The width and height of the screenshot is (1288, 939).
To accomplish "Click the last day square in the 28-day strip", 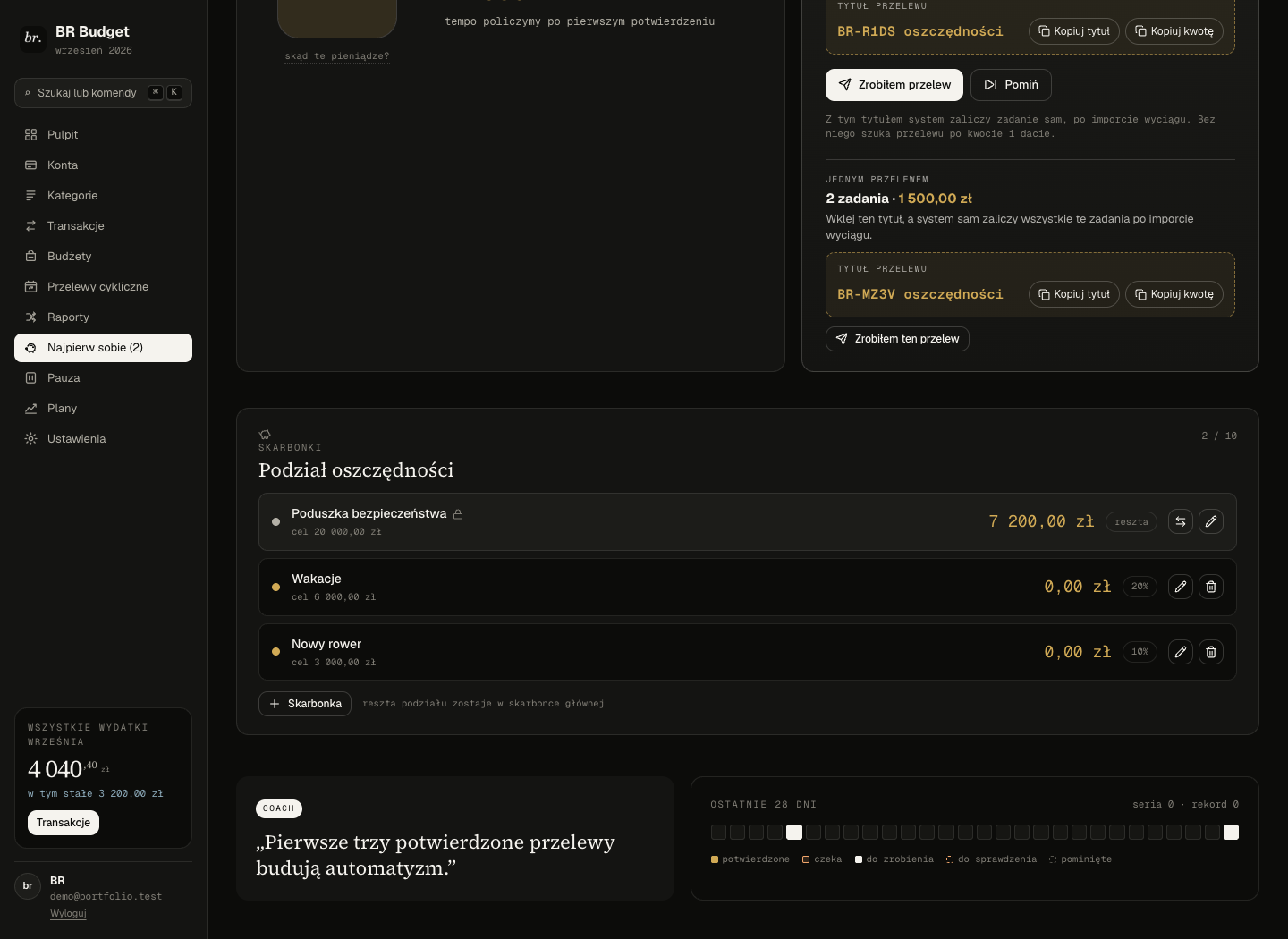I will (1232, 833).
